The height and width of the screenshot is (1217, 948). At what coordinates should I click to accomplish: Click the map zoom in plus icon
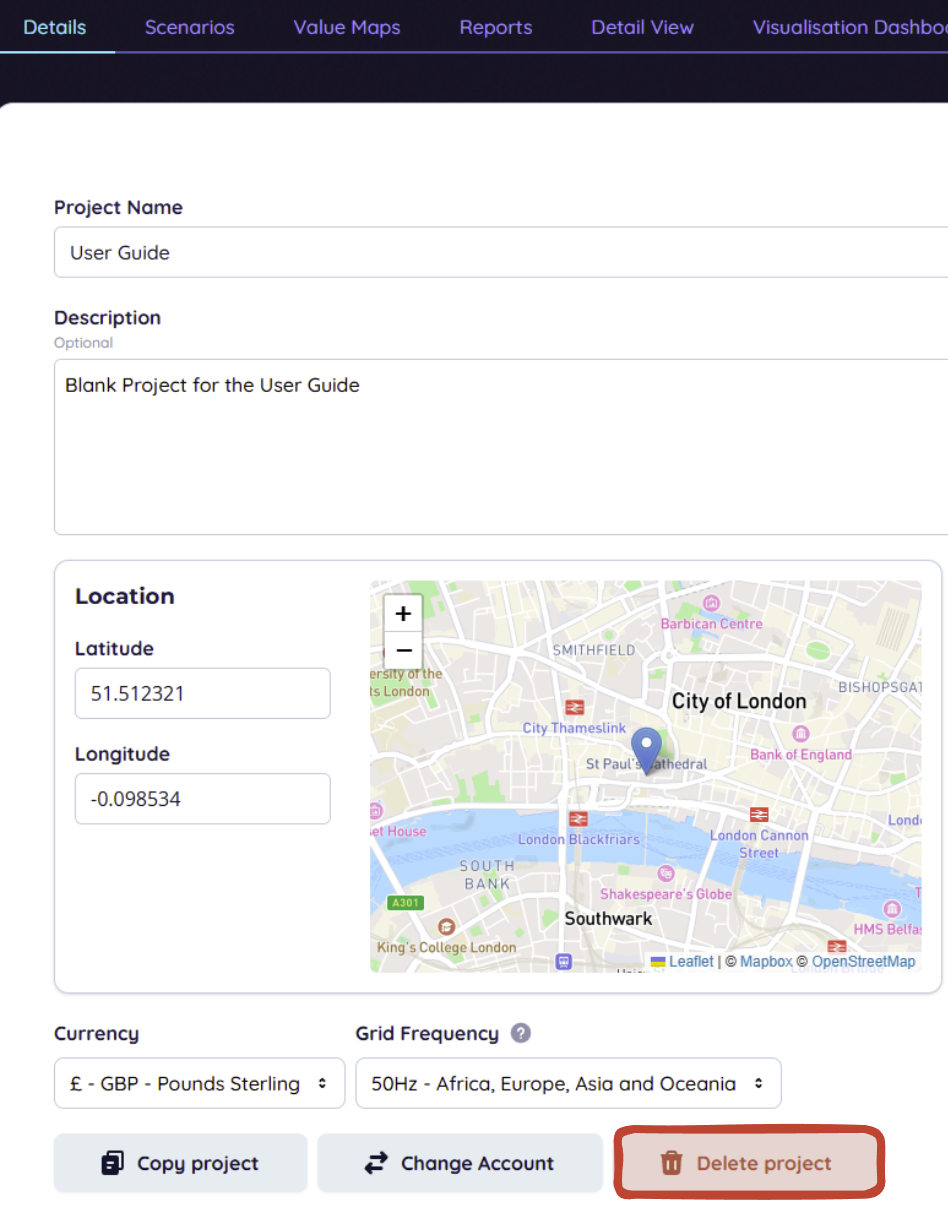403,613
